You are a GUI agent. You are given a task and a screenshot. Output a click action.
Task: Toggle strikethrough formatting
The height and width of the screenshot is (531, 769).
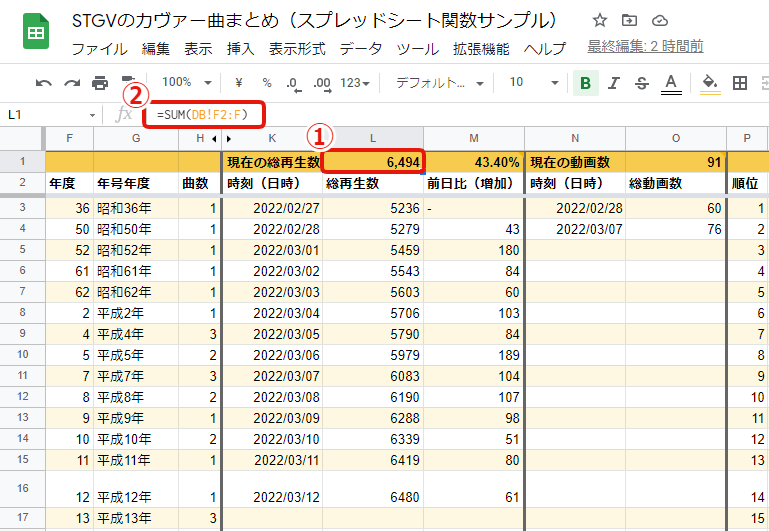[641, 83]
